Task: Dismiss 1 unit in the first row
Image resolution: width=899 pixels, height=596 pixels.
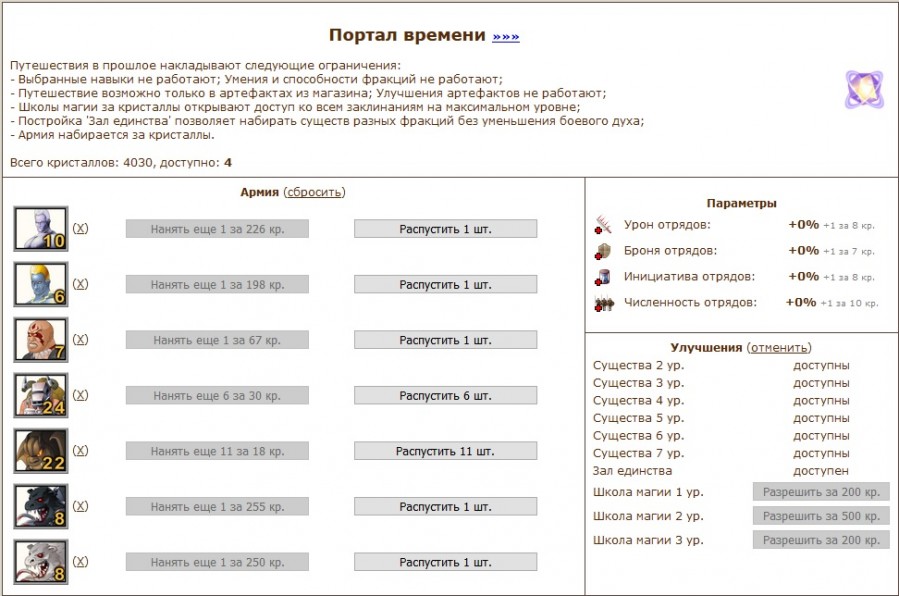Action: tap(445, 229)
